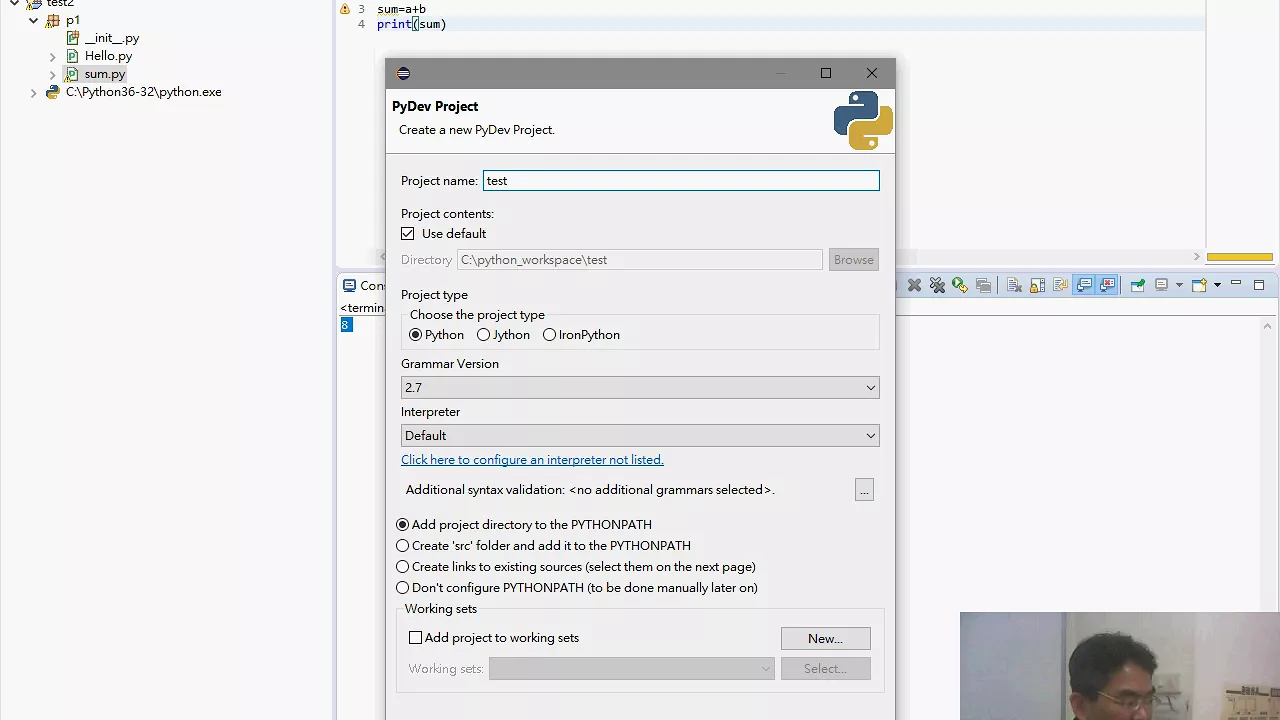Select Add project directory to the PYTHONPATH
Image resolution: width=1280 pixels, height=720 pixels.
click(x=402, y=525)
